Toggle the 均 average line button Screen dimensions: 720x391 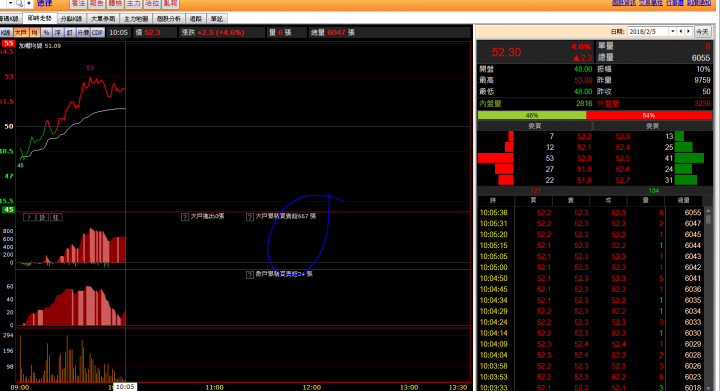point(34,33)
